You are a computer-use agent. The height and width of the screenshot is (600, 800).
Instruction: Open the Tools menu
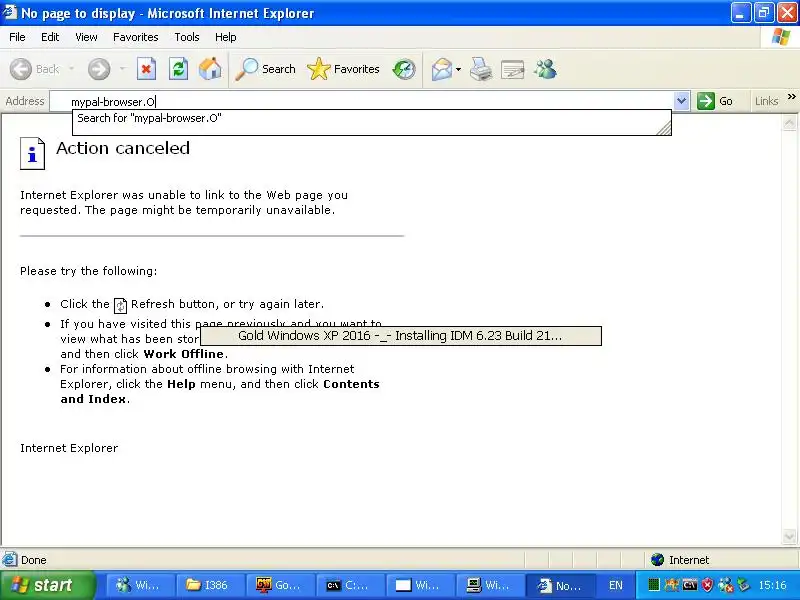point(187,37)
